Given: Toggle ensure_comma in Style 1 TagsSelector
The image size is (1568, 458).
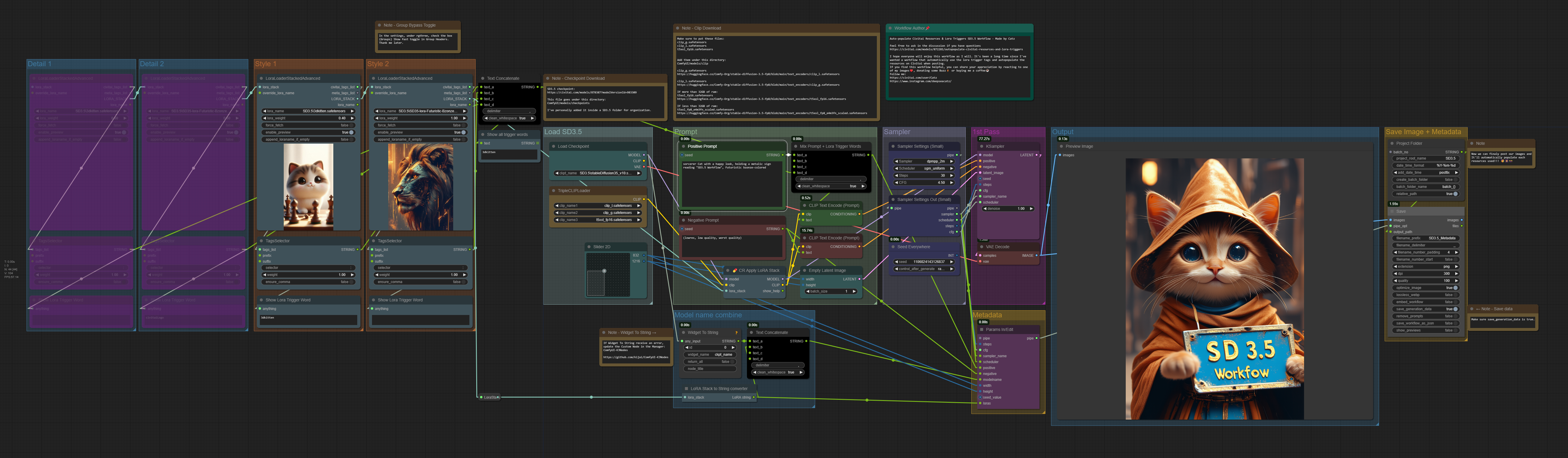Looking at the screenshot, I should (308, 282).
